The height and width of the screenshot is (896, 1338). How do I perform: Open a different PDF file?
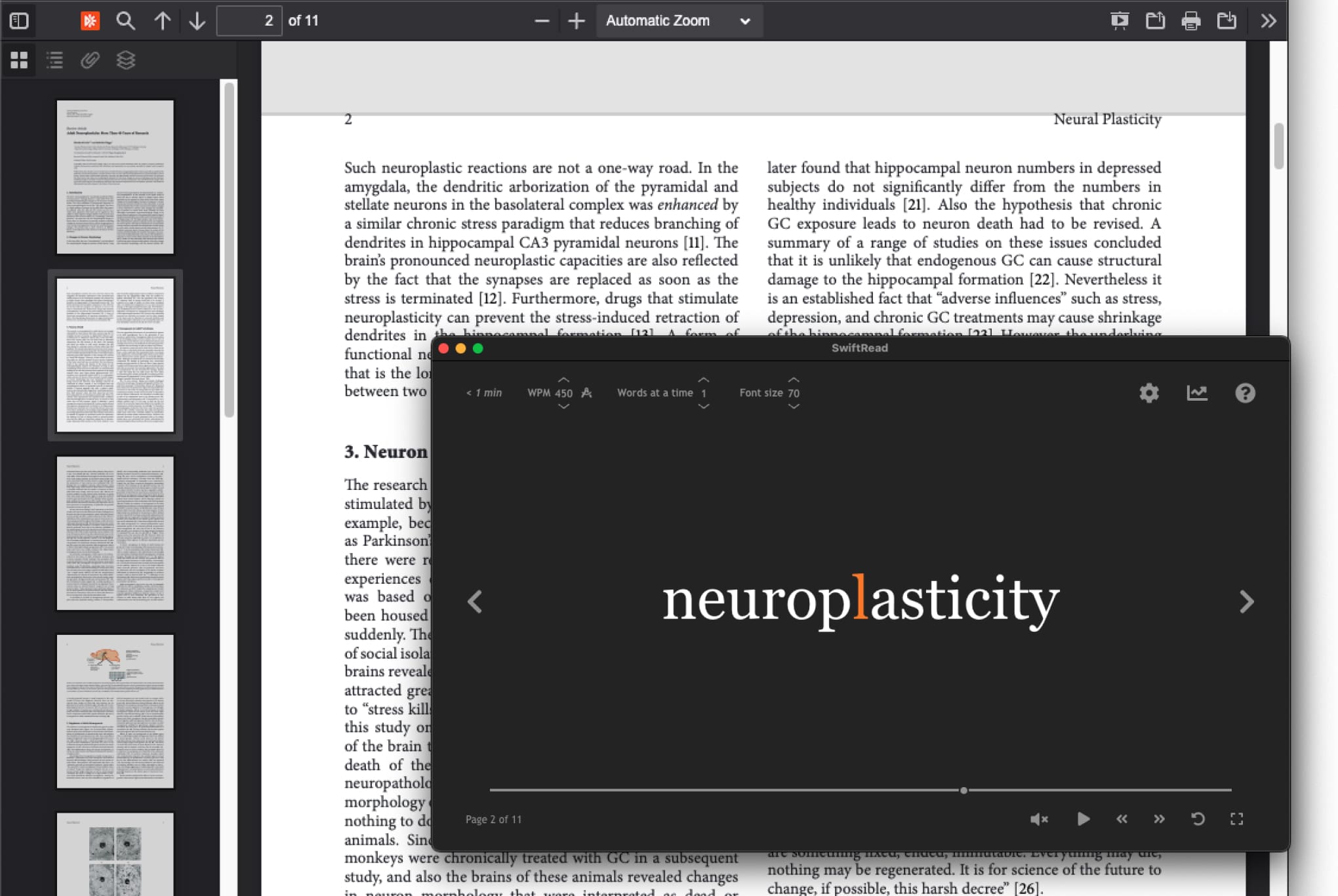click(x=1155, y=20)
